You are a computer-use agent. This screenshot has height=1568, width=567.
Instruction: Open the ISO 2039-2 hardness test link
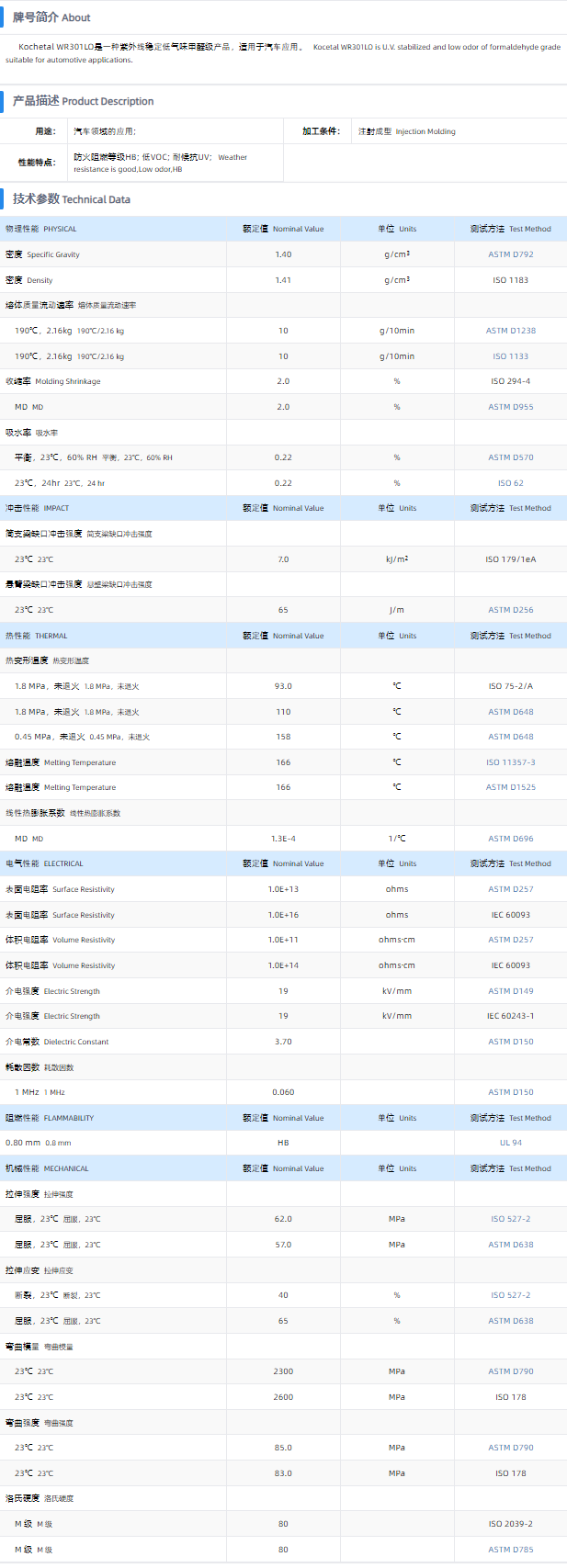(x=510, y=1524)
